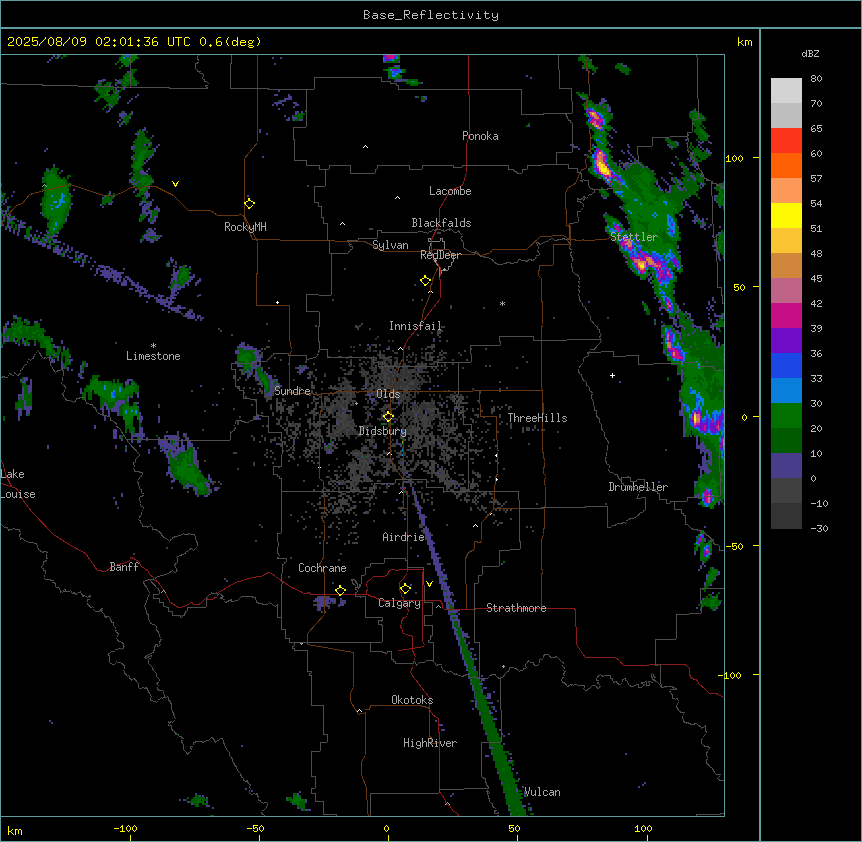
Task: Click the yellow diamond marker above RockyMH
Action: tap(250, 204)
